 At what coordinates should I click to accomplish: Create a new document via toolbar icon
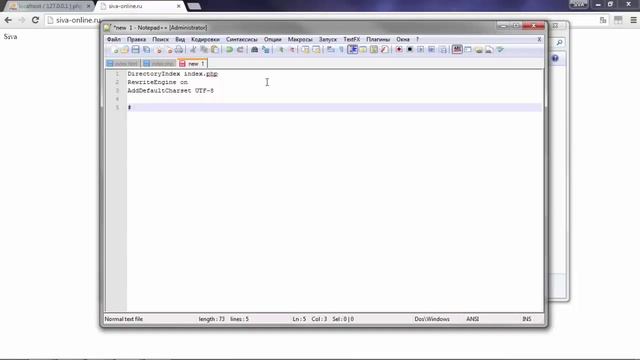click(x=114, y=50)
